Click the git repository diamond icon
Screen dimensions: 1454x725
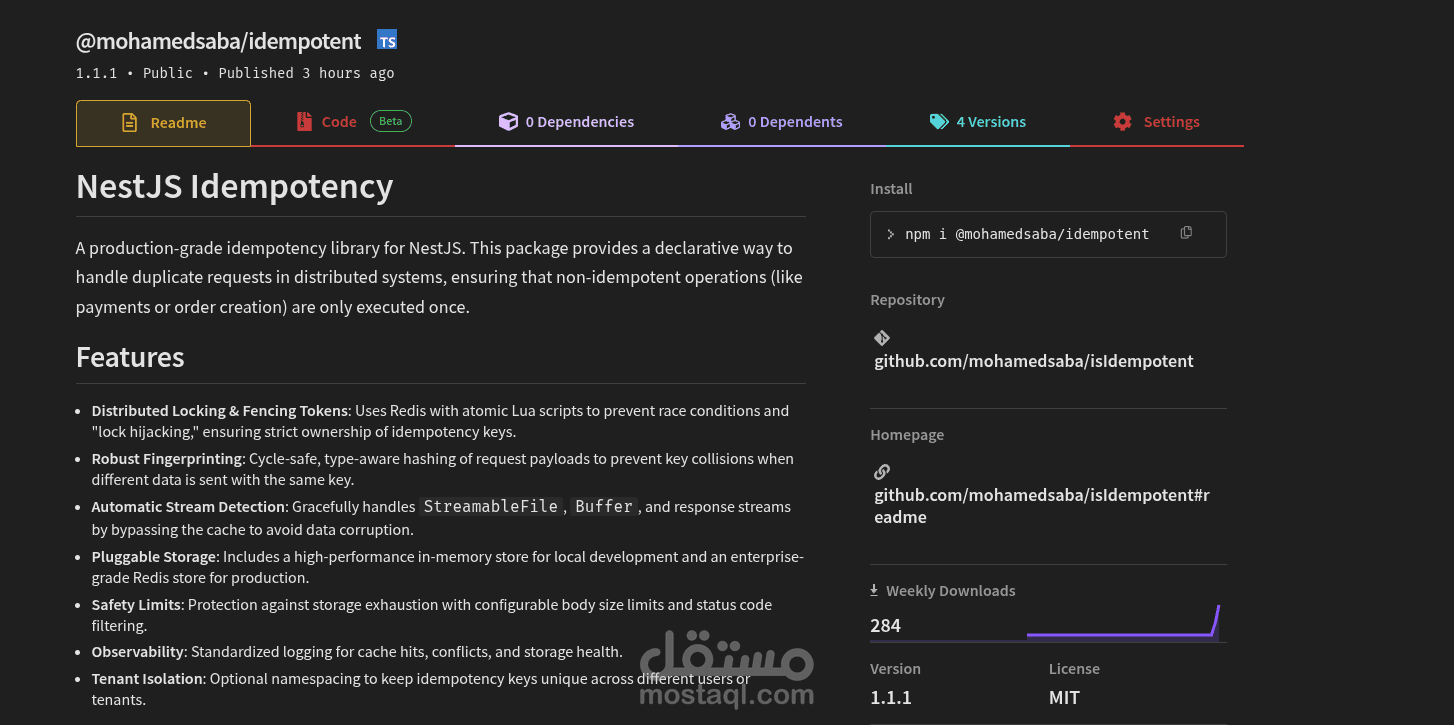coord(882,338)
